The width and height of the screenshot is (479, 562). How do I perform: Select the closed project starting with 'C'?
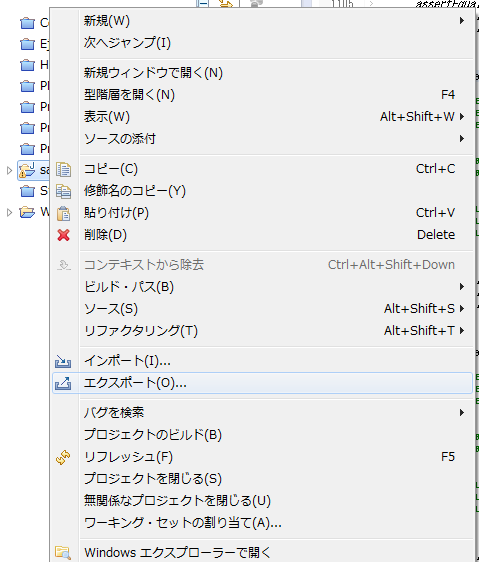click(34, 23)
